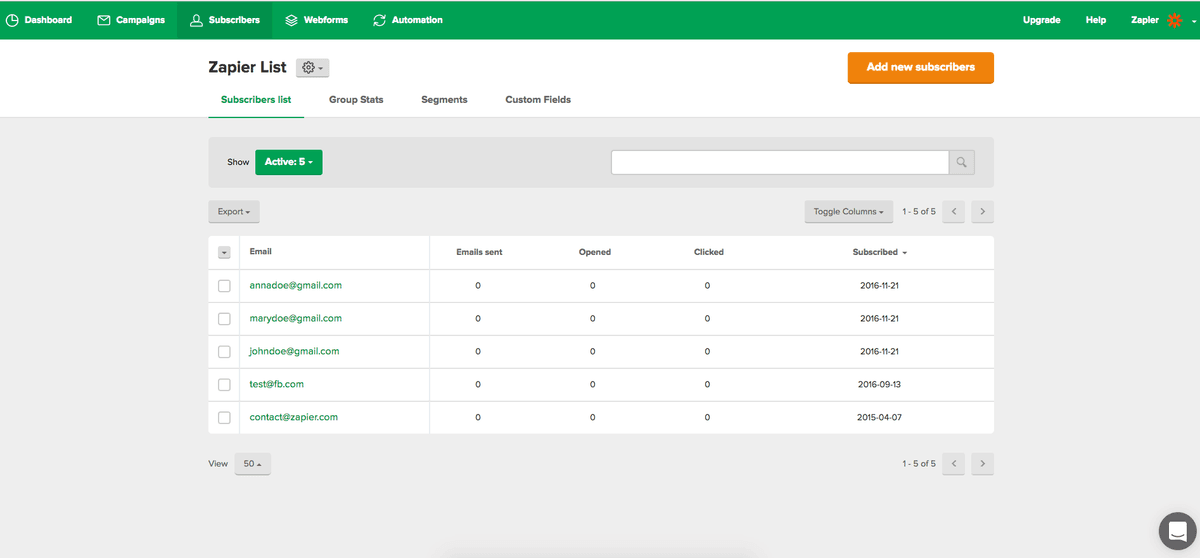This screenshot has width=1200, height=558.
Task: Sort by Email column header
Action: pyautogui.click(x=260, y=252)
